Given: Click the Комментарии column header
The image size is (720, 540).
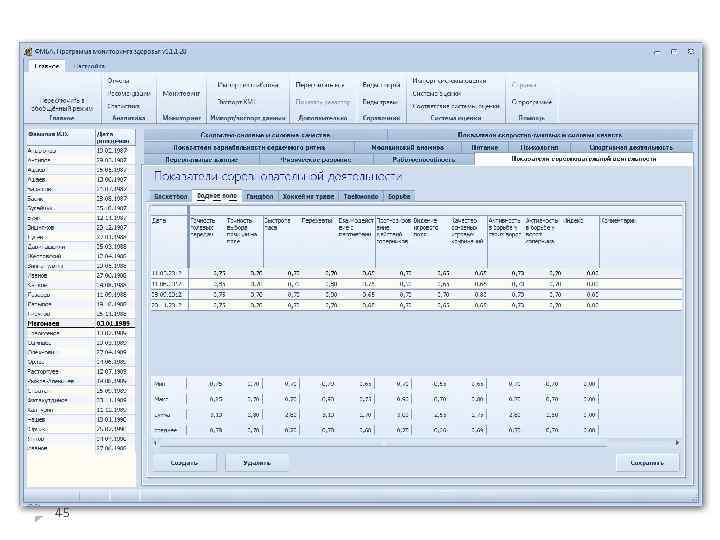Looking at the screenshot, I should pos(641,242).
